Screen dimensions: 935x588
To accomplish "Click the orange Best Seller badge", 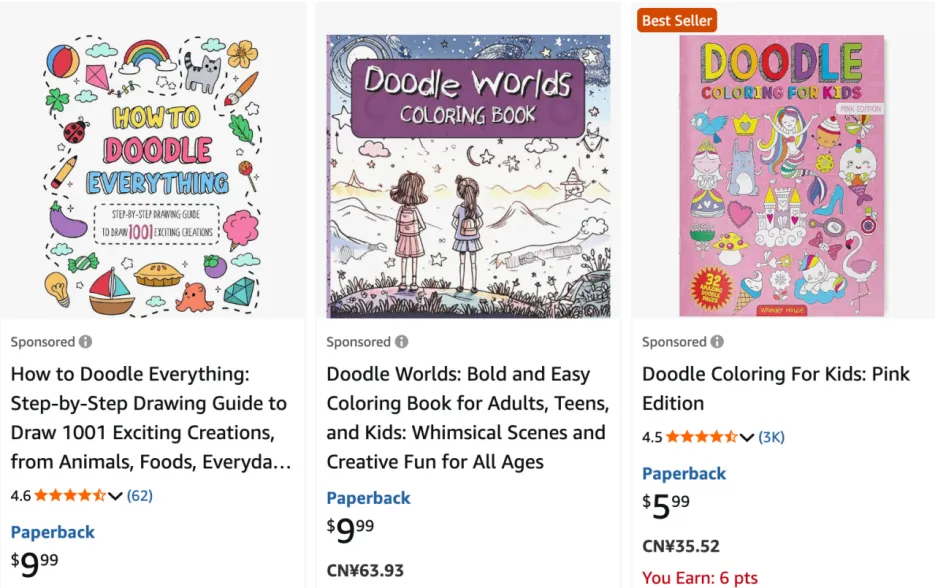I will (x=677, y=20).
